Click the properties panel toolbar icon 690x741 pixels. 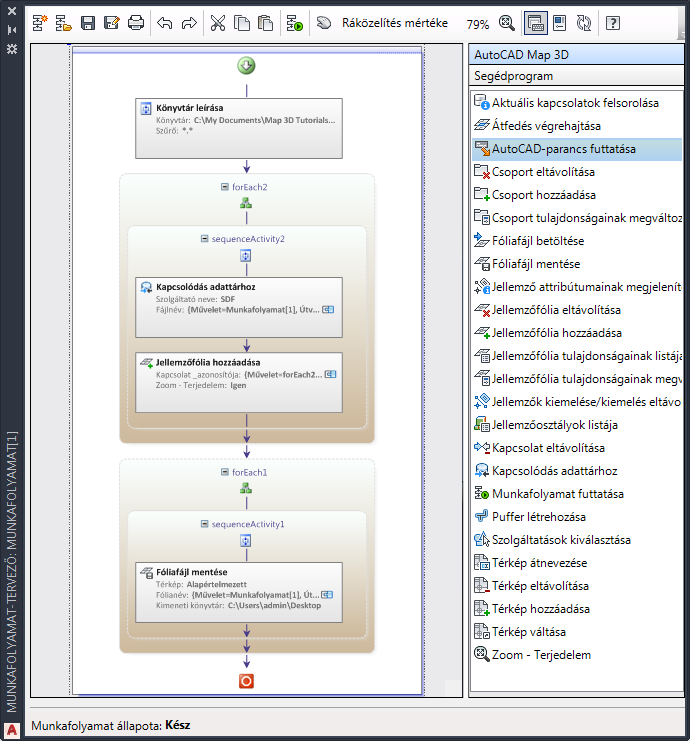(560, 23)
